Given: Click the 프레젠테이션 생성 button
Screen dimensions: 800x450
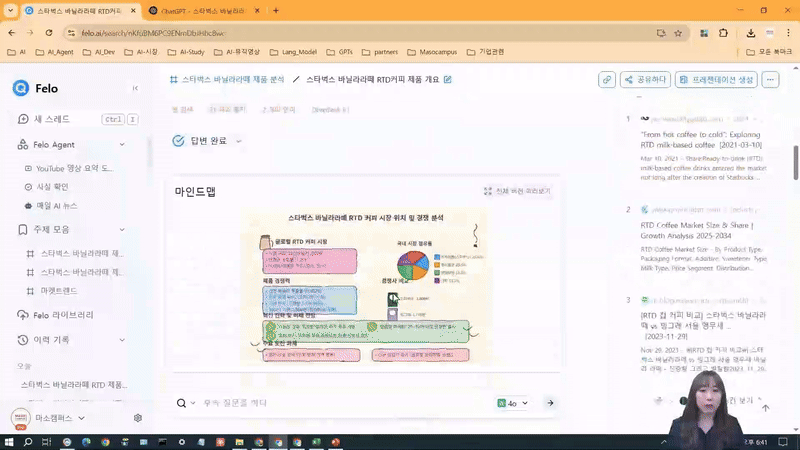Looking at the screenshot, I should click(716, 80).
